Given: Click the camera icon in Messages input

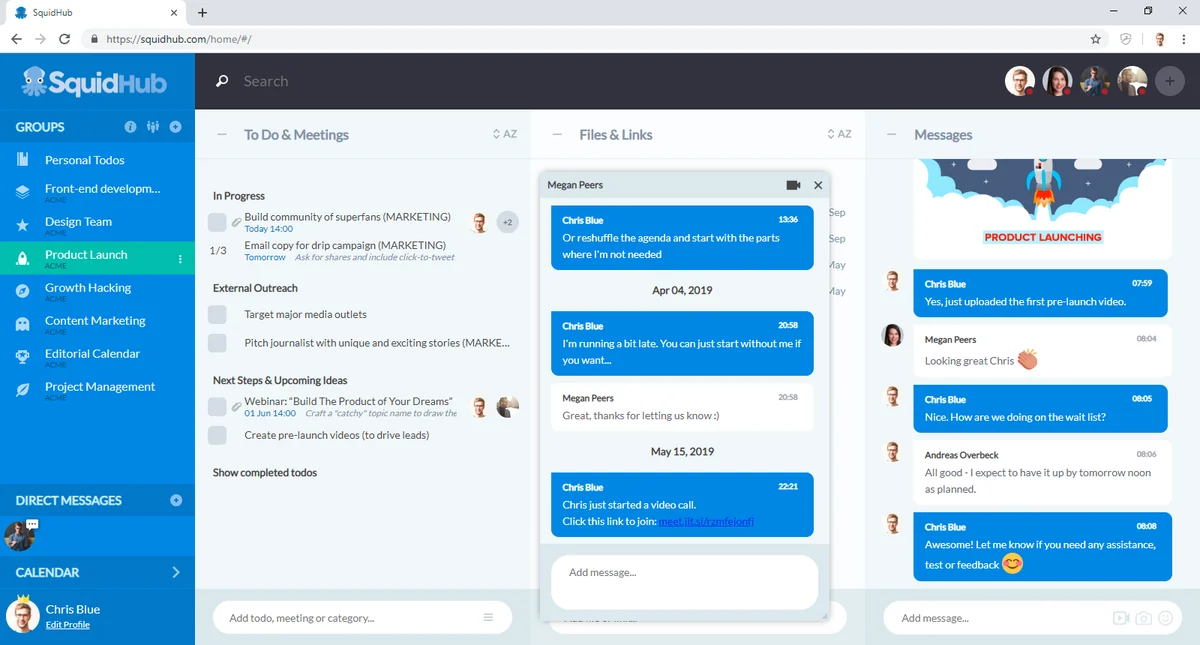Looking at the screenshot, I should coord(1143,618).
